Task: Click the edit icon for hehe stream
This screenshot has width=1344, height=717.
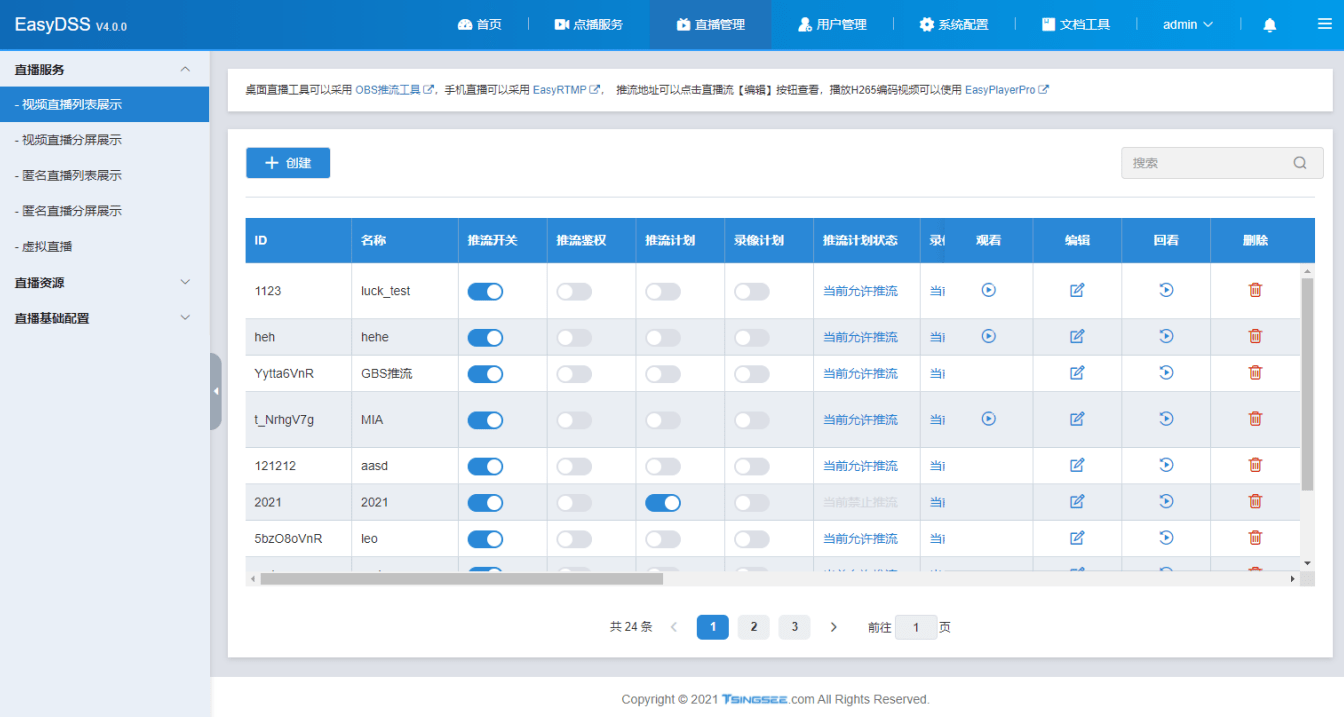Action: pos(1077,337)
